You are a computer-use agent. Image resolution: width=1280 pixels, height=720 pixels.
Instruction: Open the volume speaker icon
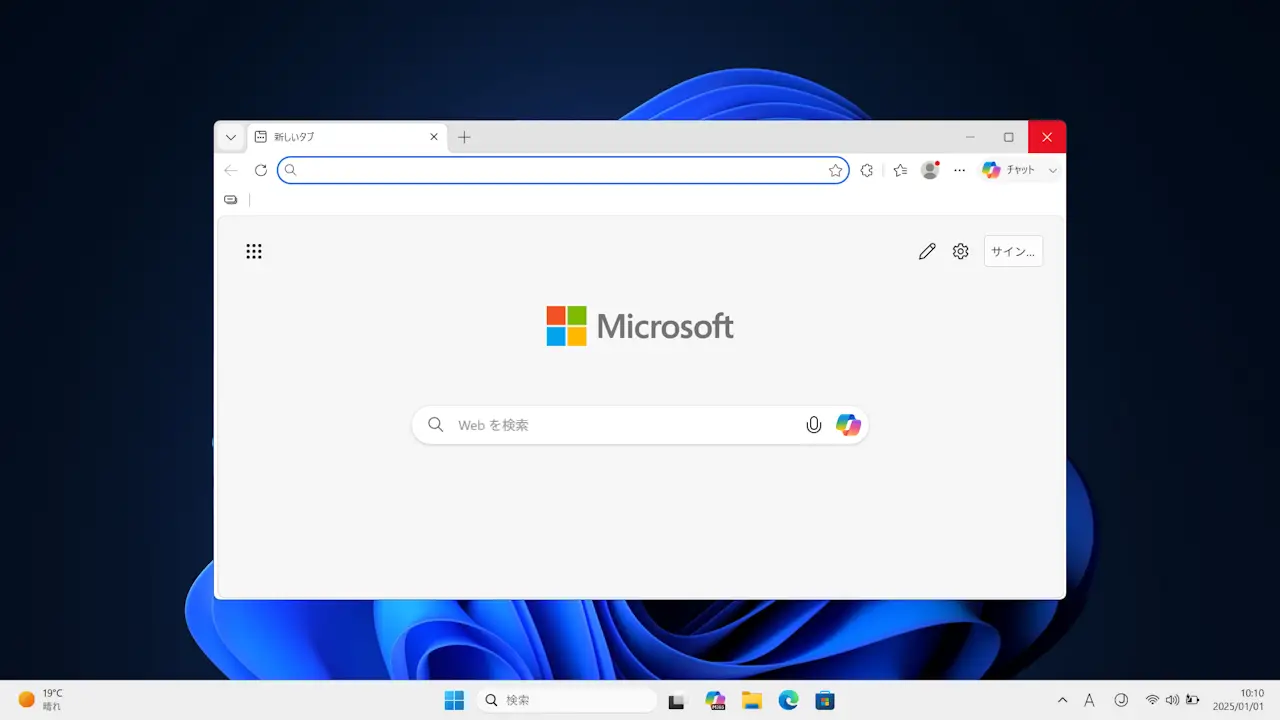[1172, 700]
